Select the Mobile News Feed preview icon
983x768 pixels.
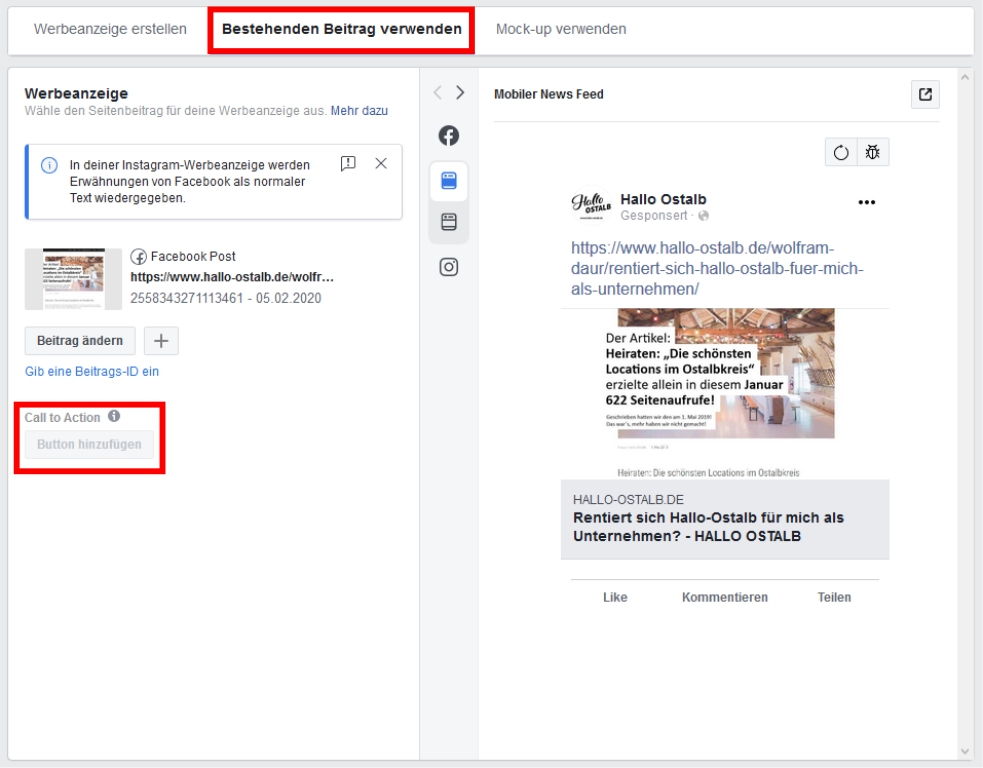tap(449, 181)
